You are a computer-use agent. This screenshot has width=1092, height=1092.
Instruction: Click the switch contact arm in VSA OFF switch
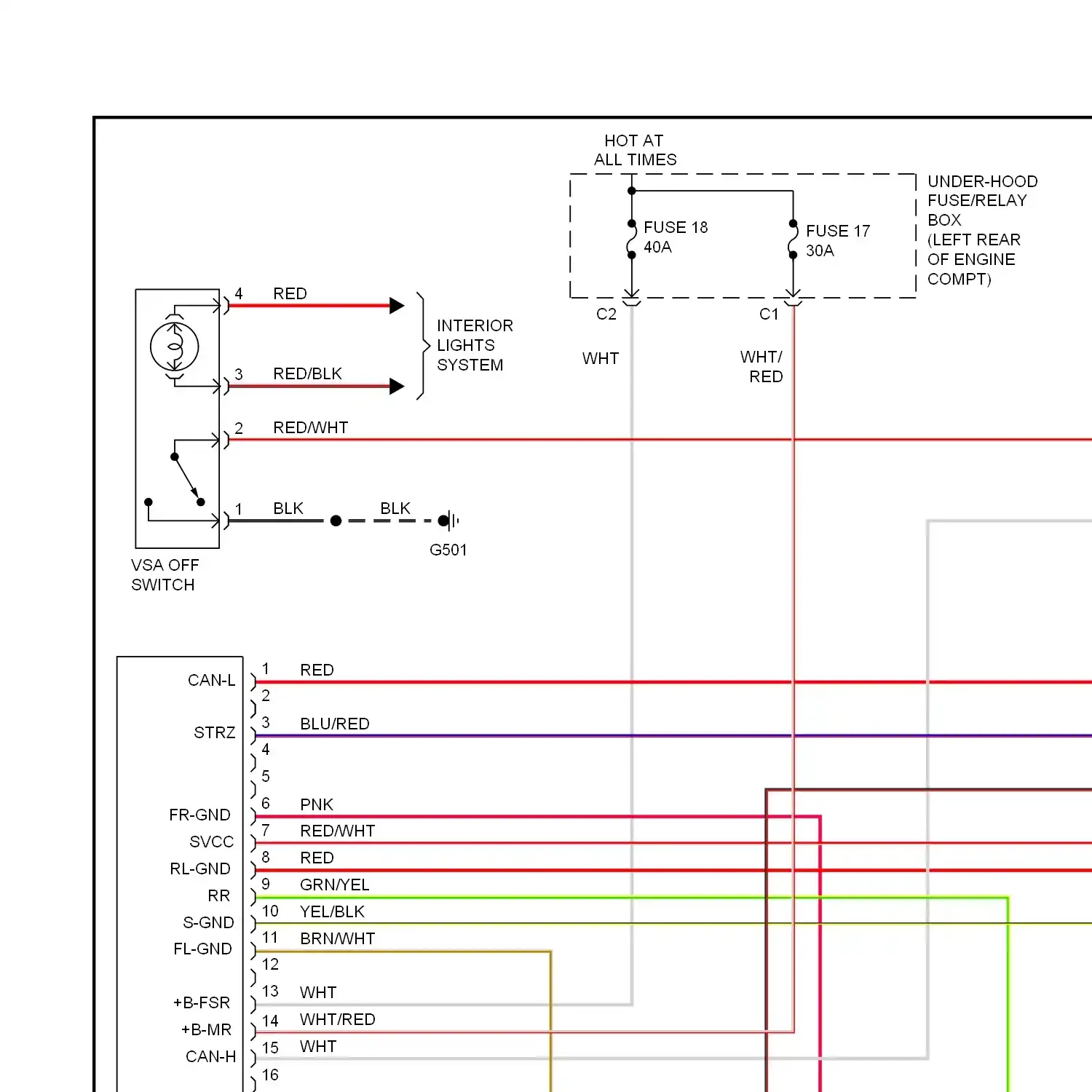(x=187, y=479)
